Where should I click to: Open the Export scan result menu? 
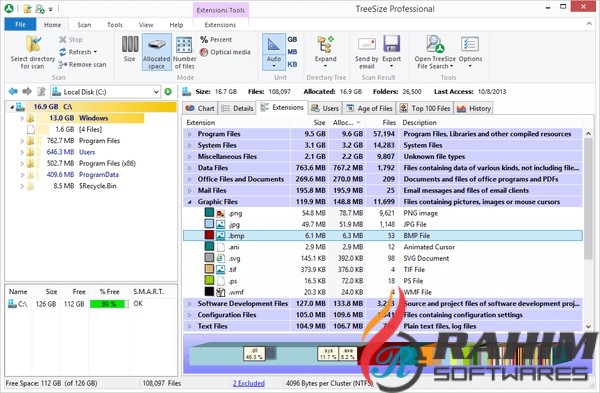pyautogui.click(x=391, y=52)
